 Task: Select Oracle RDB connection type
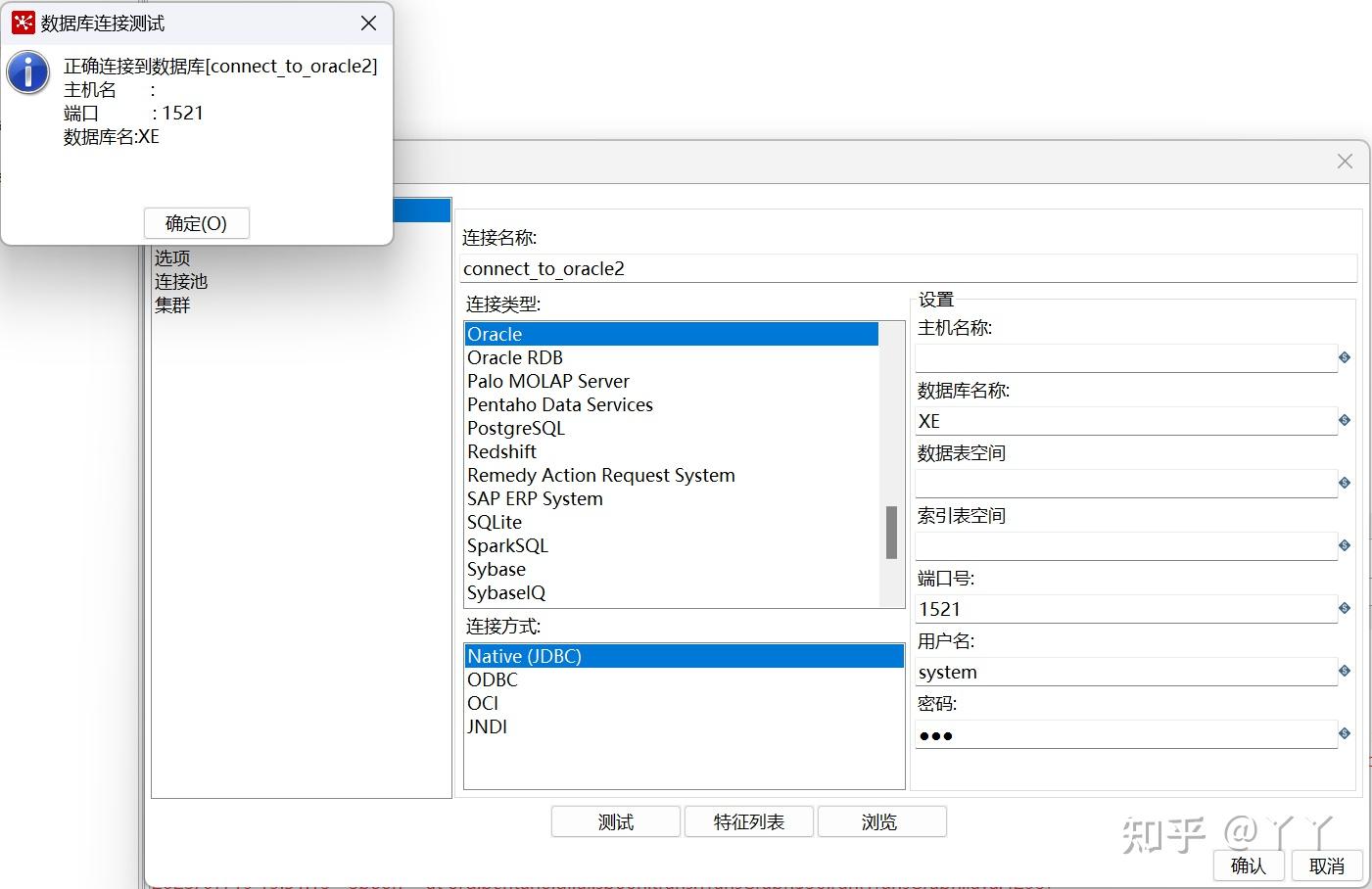(x=672, y=357)
